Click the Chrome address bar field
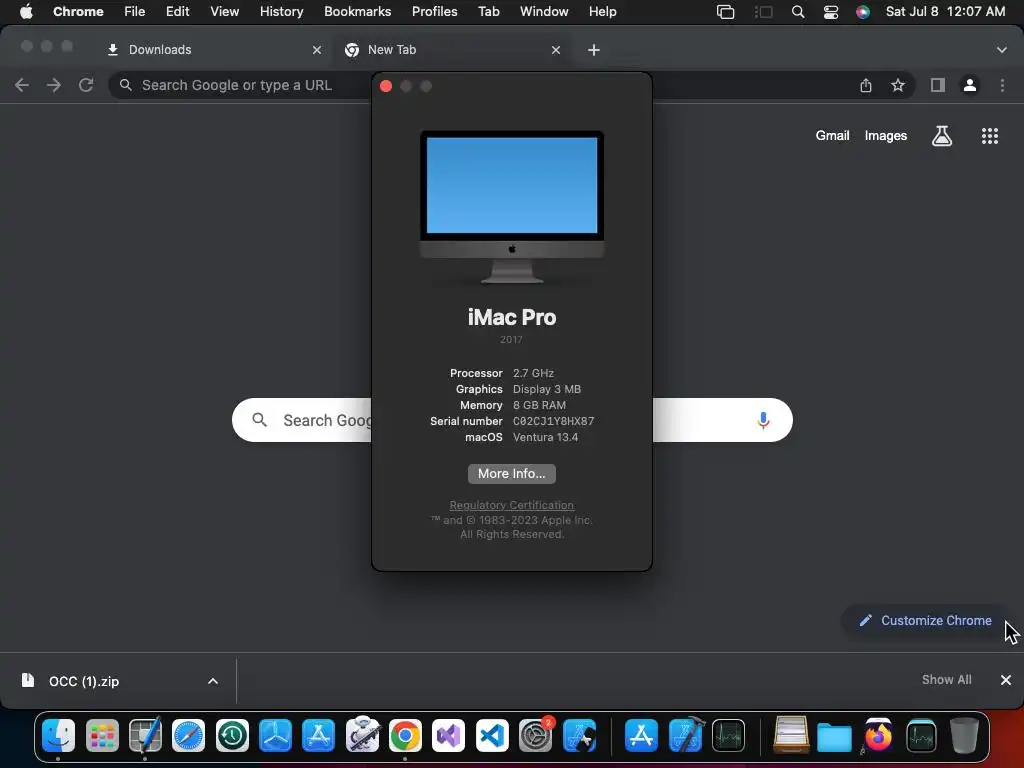This screenshot has height=768, width=1024. click(x=511, y=85)
